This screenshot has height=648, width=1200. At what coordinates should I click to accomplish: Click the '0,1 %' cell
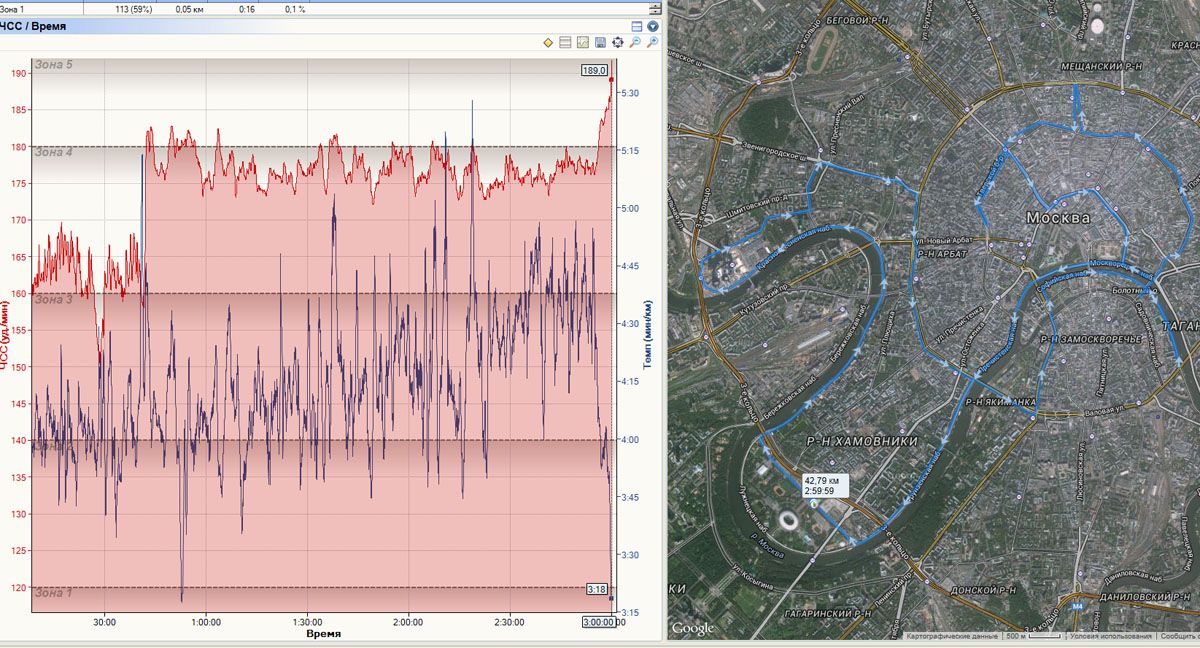tap(295, 8)
